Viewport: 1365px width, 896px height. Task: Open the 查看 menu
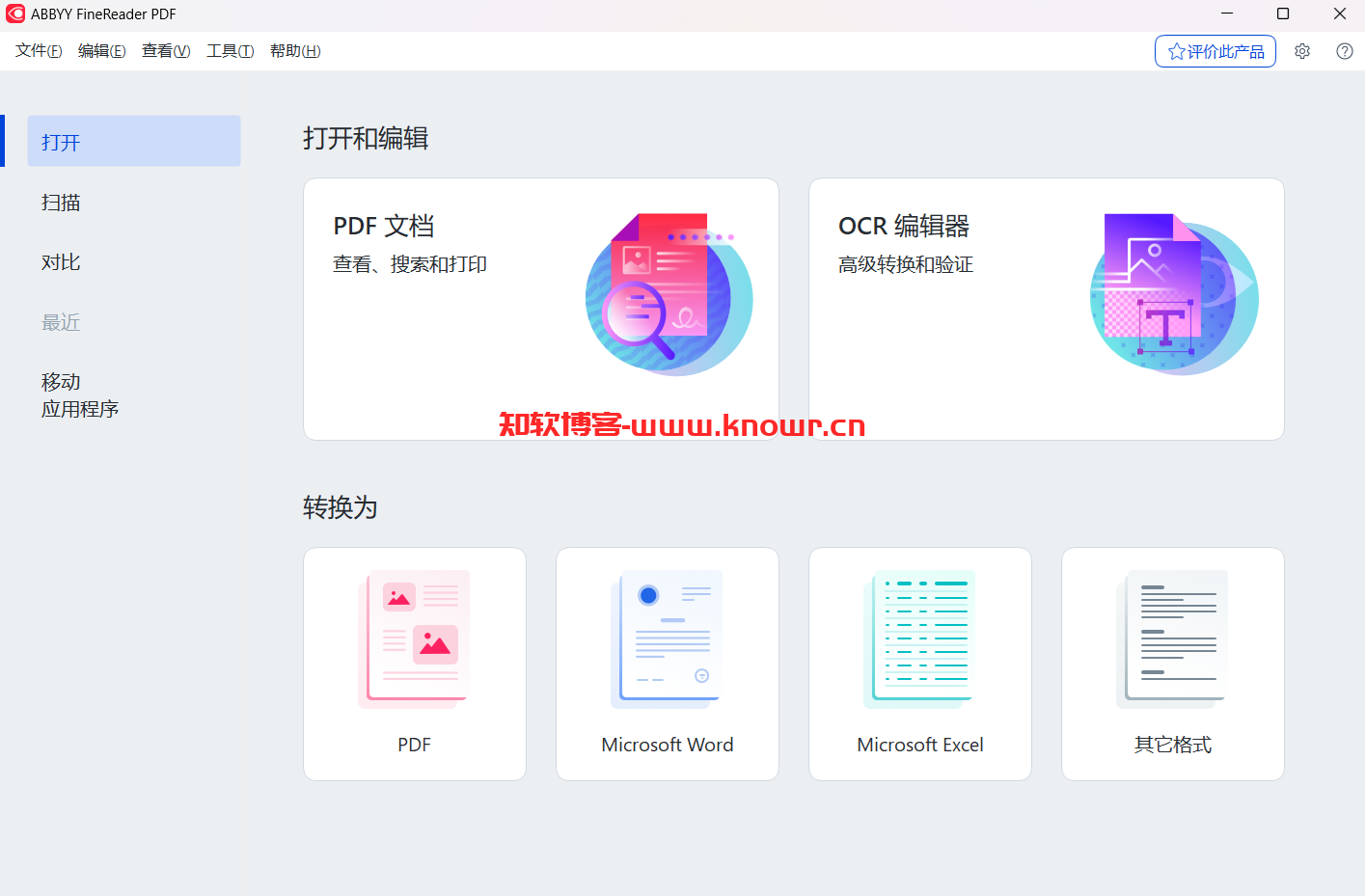coord(166,51)
